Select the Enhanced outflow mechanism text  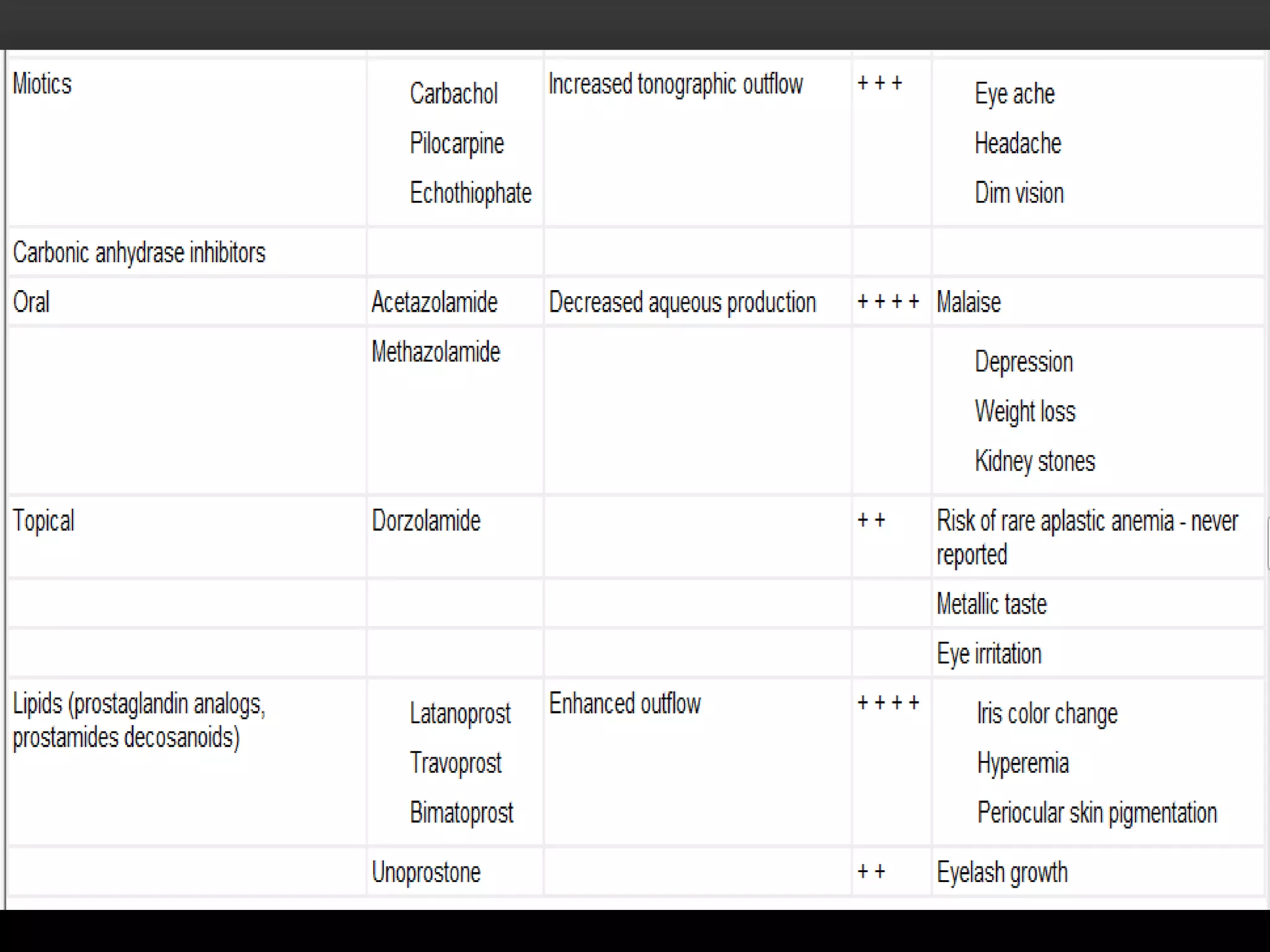click(x=625, y=704)
